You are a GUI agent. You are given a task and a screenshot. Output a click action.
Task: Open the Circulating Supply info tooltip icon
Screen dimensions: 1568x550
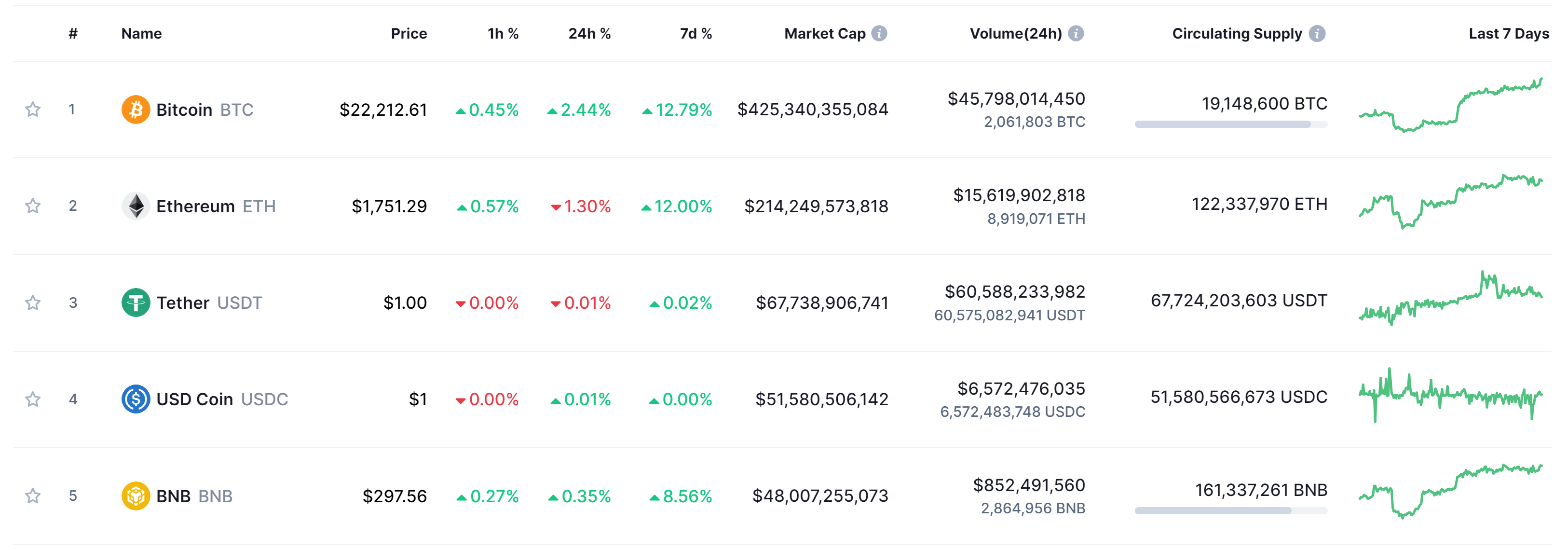point(1317,33)
